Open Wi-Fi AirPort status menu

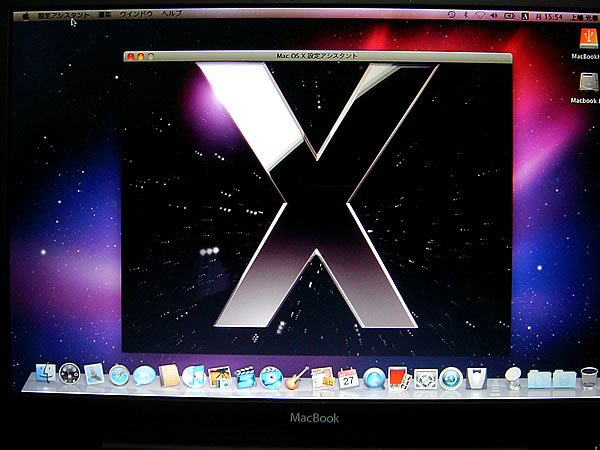[x=480, y=15]
